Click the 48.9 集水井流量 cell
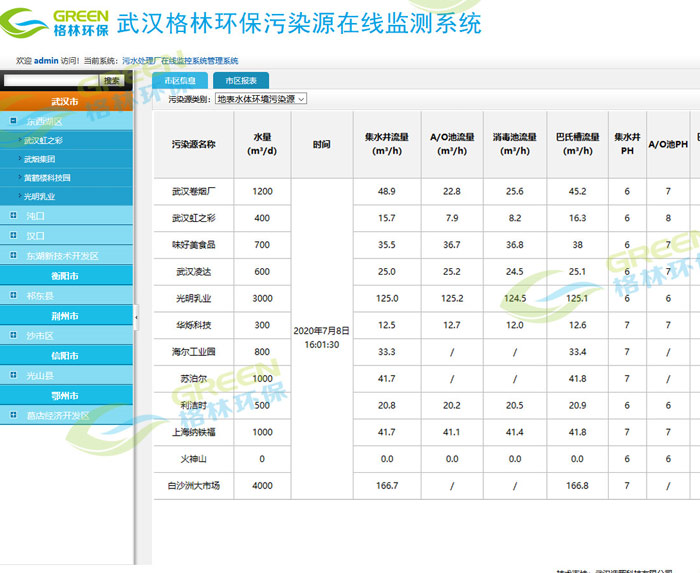The height and width of the screenshot is (573, 700). (x=387, y=191)
